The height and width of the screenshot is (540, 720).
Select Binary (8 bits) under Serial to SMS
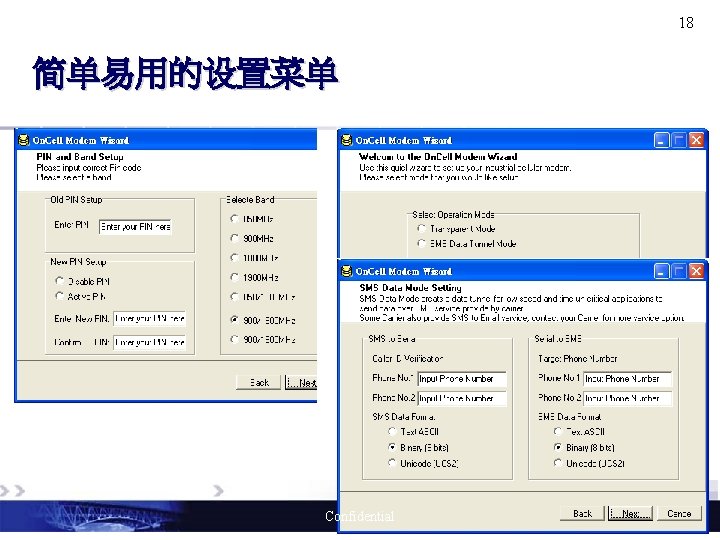pyautogui.click(x=557, y=447)
